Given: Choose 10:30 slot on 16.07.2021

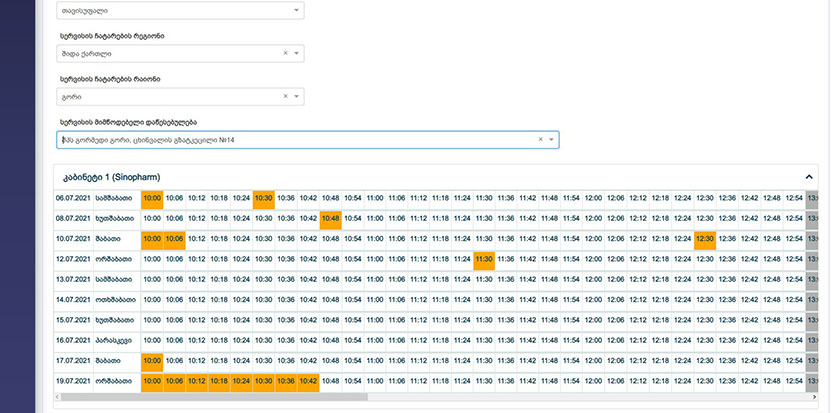Looking at the screenshot, I should click(263, 341).
